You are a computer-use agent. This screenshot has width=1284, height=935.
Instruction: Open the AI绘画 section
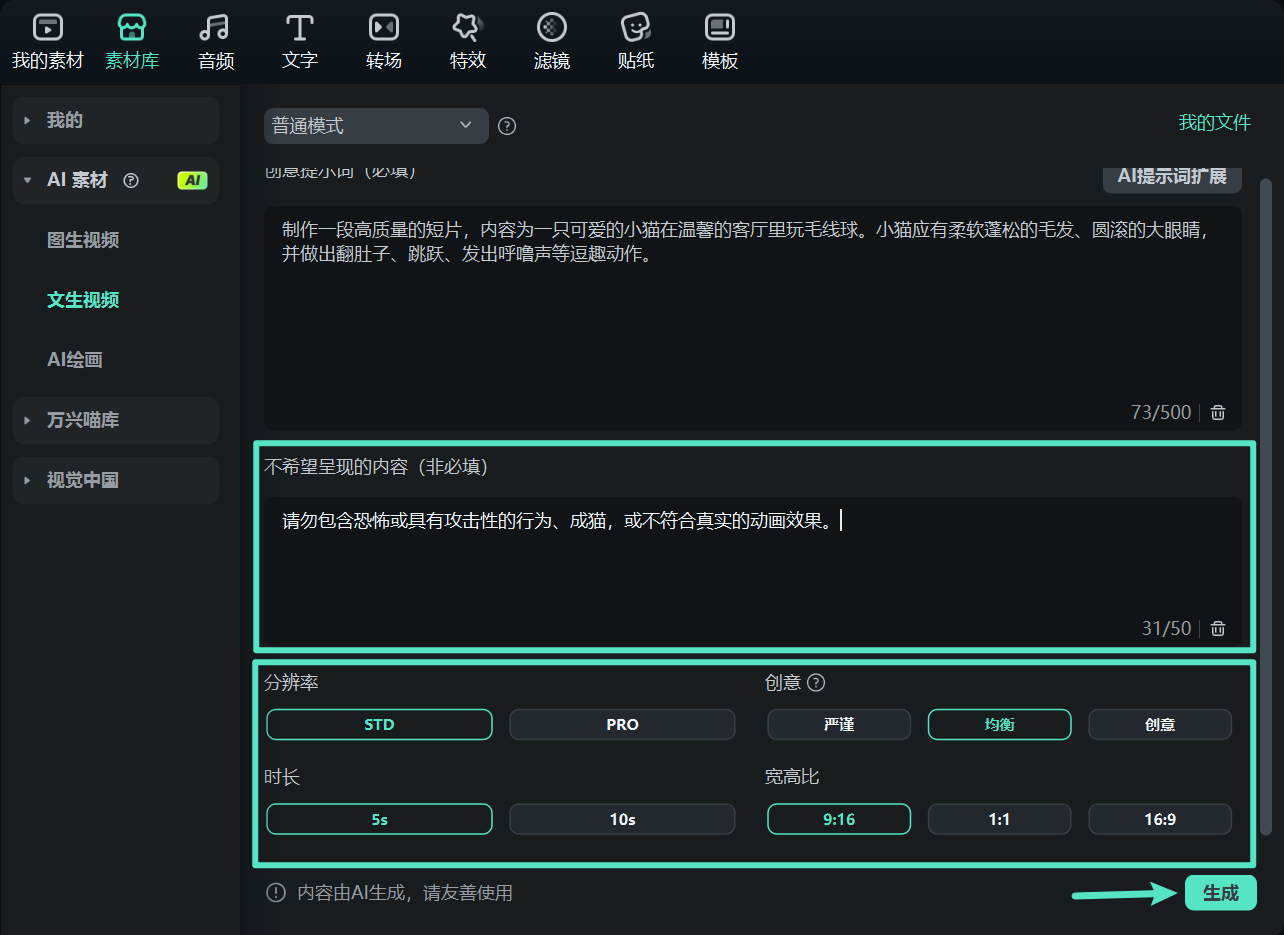click(74, 359)
